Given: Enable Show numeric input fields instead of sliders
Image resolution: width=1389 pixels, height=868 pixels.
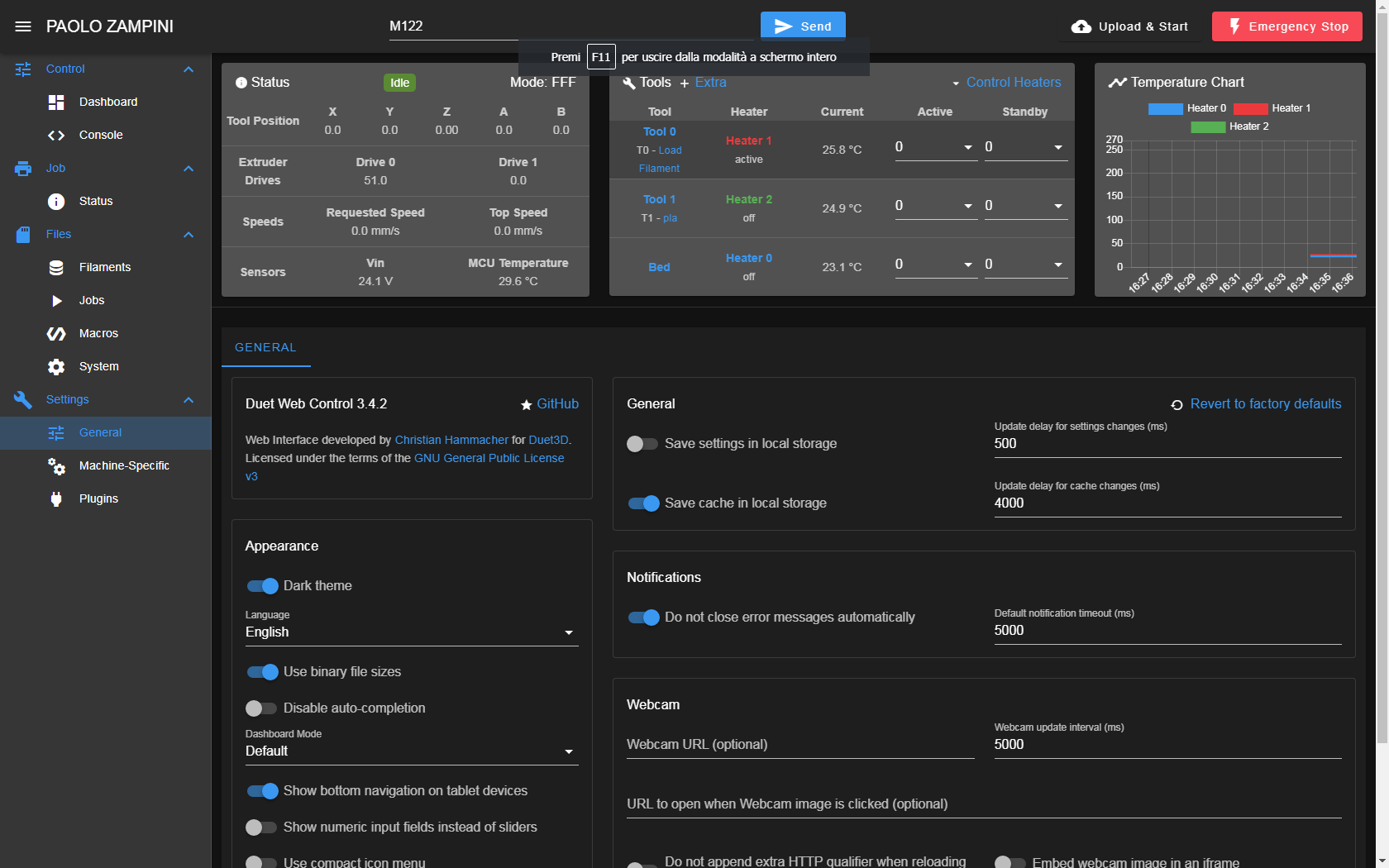Looking at the screenshot, I should [x=261, y=827].
